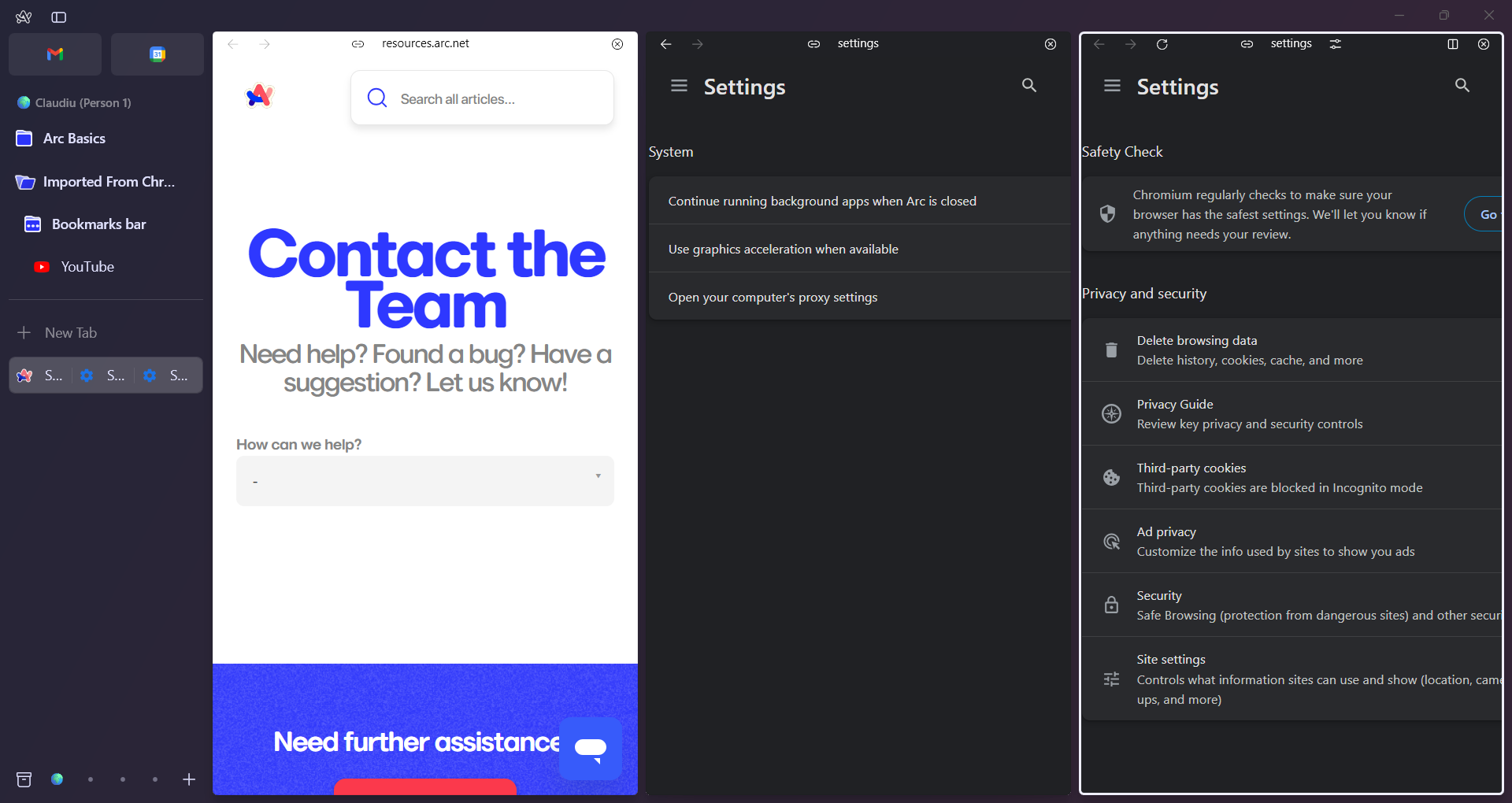This screenshot has width=1512, height=803.
Task: Open the chat support bubble
Action: (x=591, y=748)
